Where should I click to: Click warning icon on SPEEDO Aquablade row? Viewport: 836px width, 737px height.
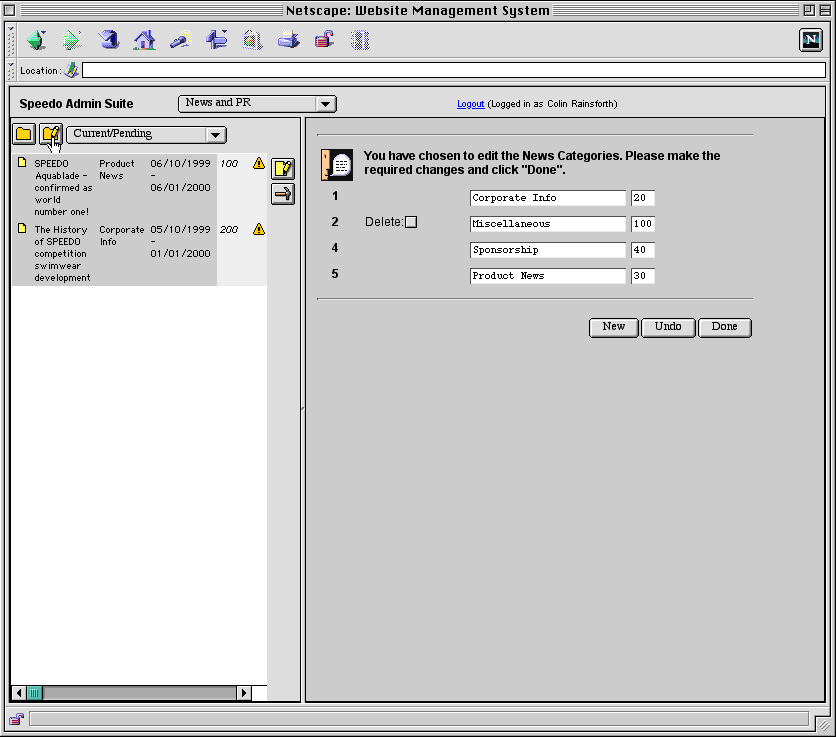coord(259,163)
